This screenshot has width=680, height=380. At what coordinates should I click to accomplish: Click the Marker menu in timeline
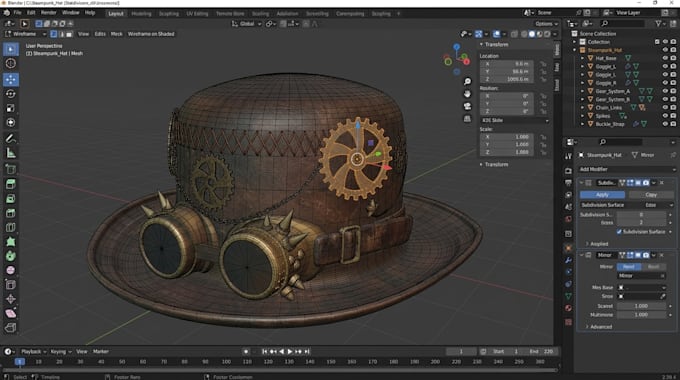point(101,351)
